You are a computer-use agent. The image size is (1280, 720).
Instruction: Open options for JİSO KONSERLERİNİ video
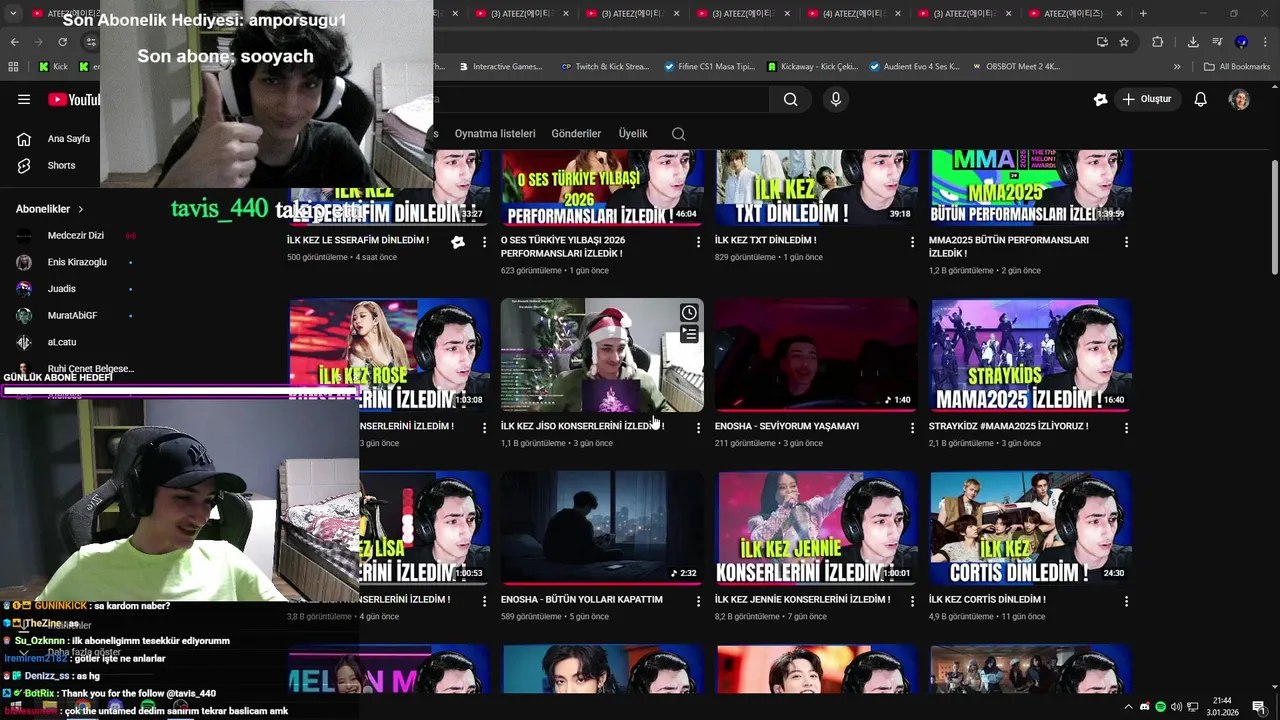[x=699, y=428]
